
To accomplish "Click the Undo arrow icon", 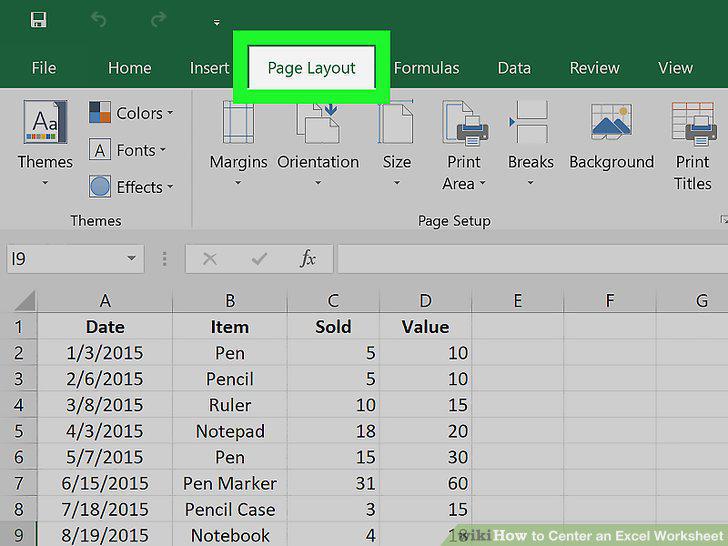I will pos(98,20).
